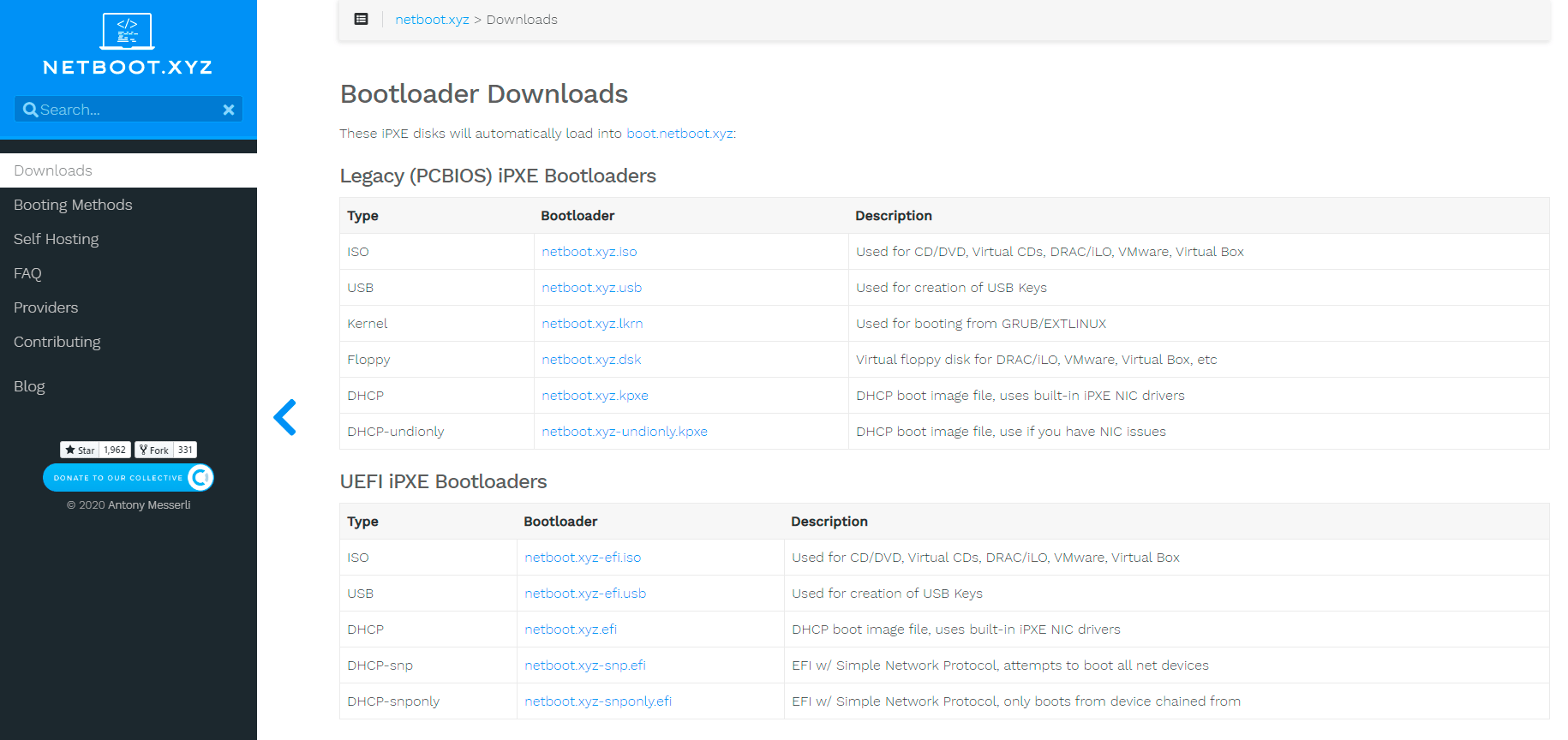
Task: Navigate to Self Hosting section
Action: (x=129, y=239)
